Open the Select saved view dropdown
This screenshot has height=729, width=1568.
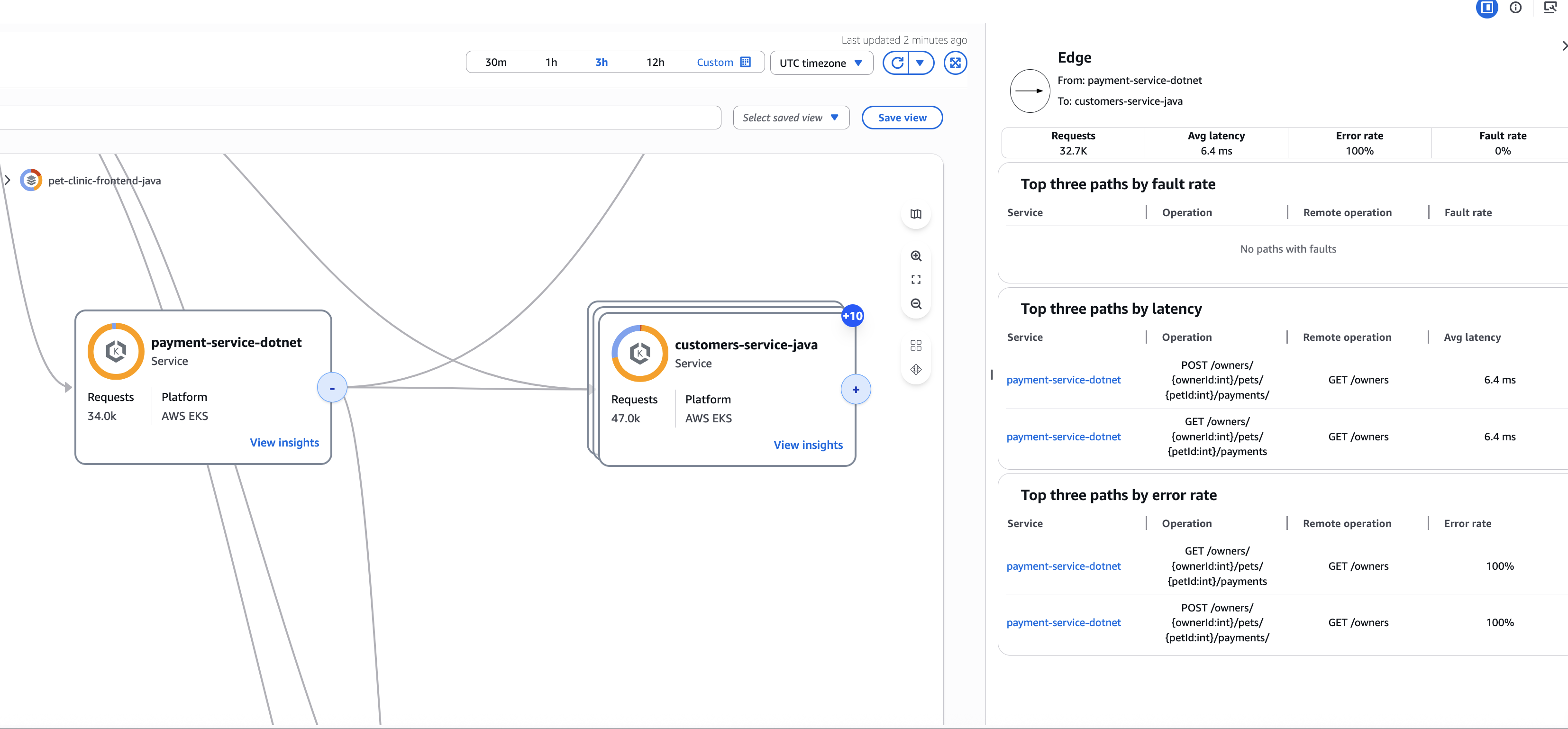tap(791, 117)
